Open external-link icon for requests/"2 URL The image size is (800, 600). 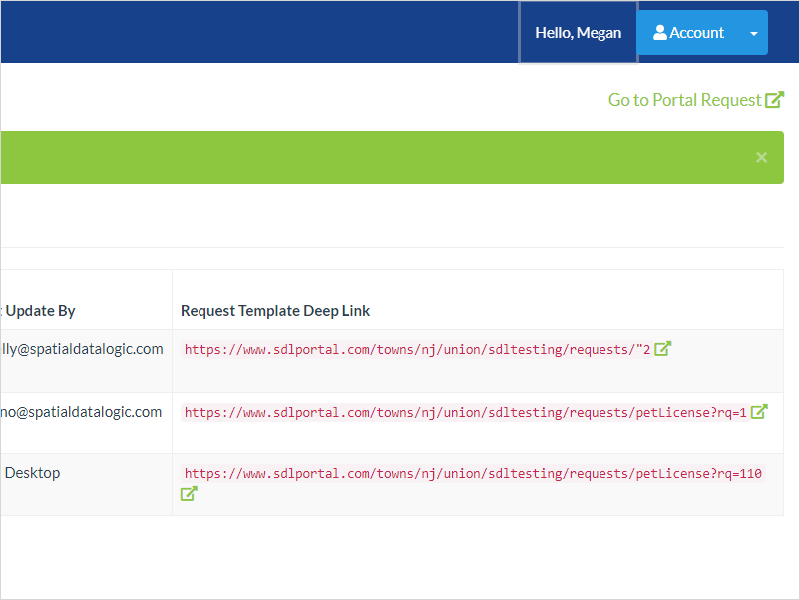point(662,349)
